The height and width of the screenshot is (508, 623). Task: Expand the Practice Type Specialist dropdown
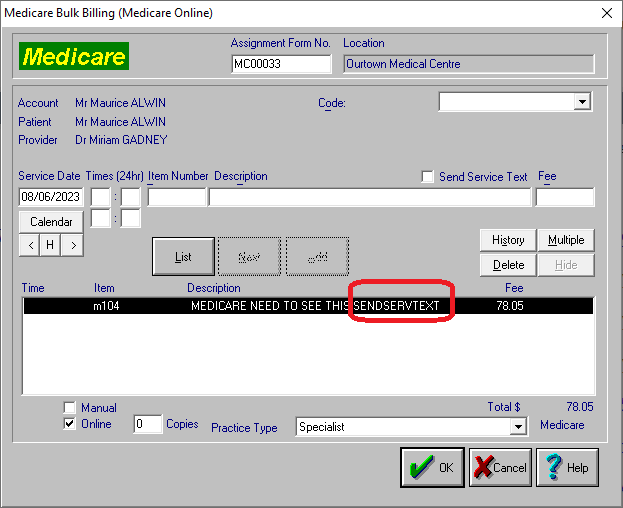click(518, 427)
